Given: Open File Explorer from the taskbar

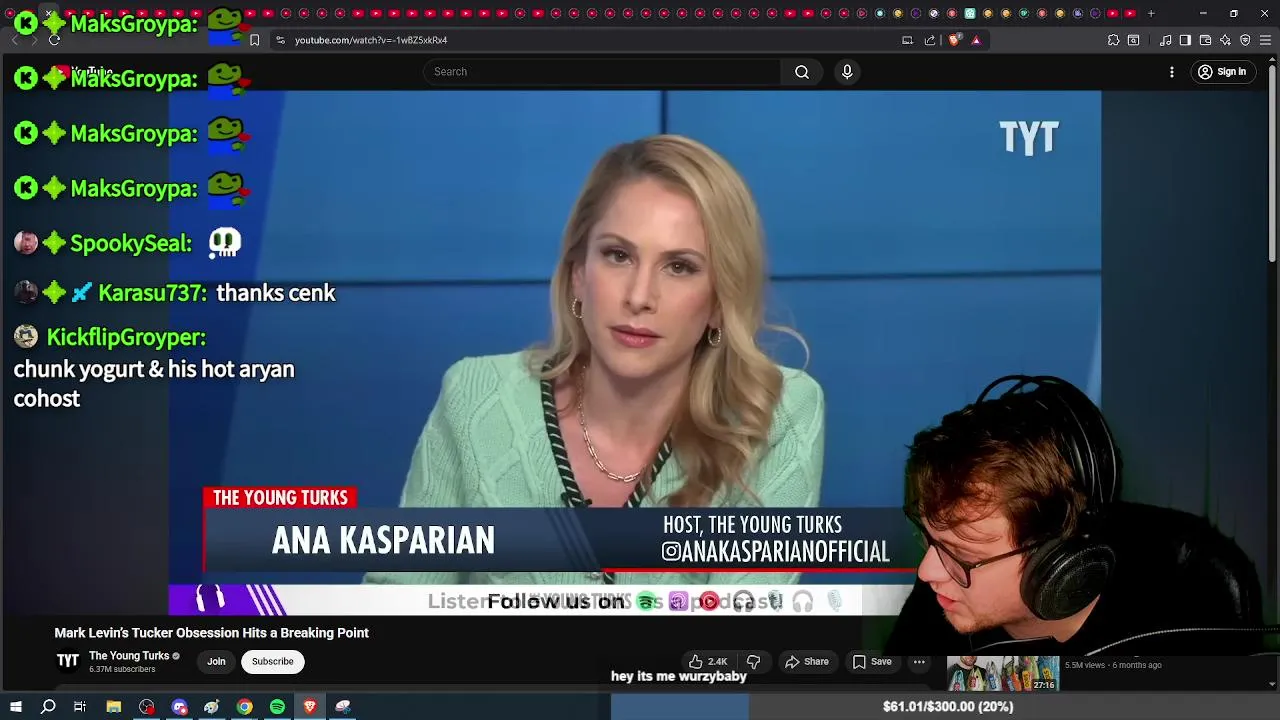Looking at the screenshot, I should tap(114, 706).
